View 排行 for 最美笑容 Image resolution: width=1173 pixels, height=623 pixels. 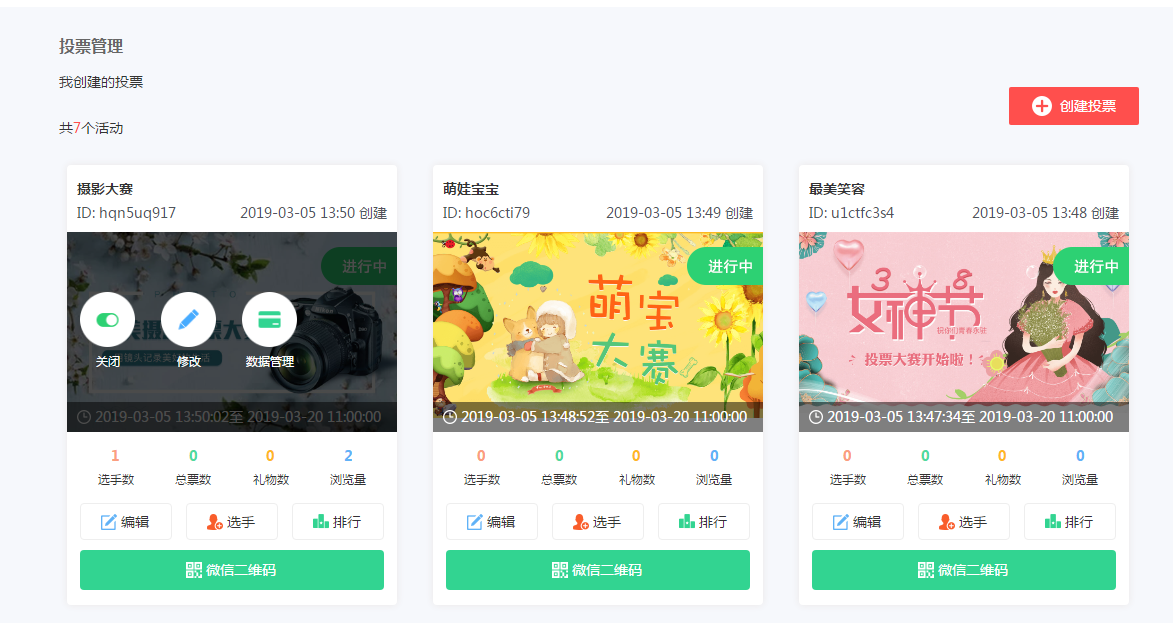tap(1069, 522)
